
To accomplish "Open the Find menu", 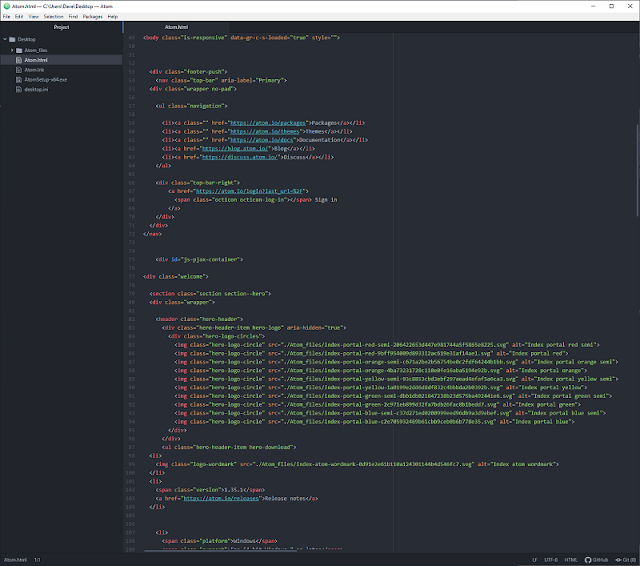I will (73, 16).
